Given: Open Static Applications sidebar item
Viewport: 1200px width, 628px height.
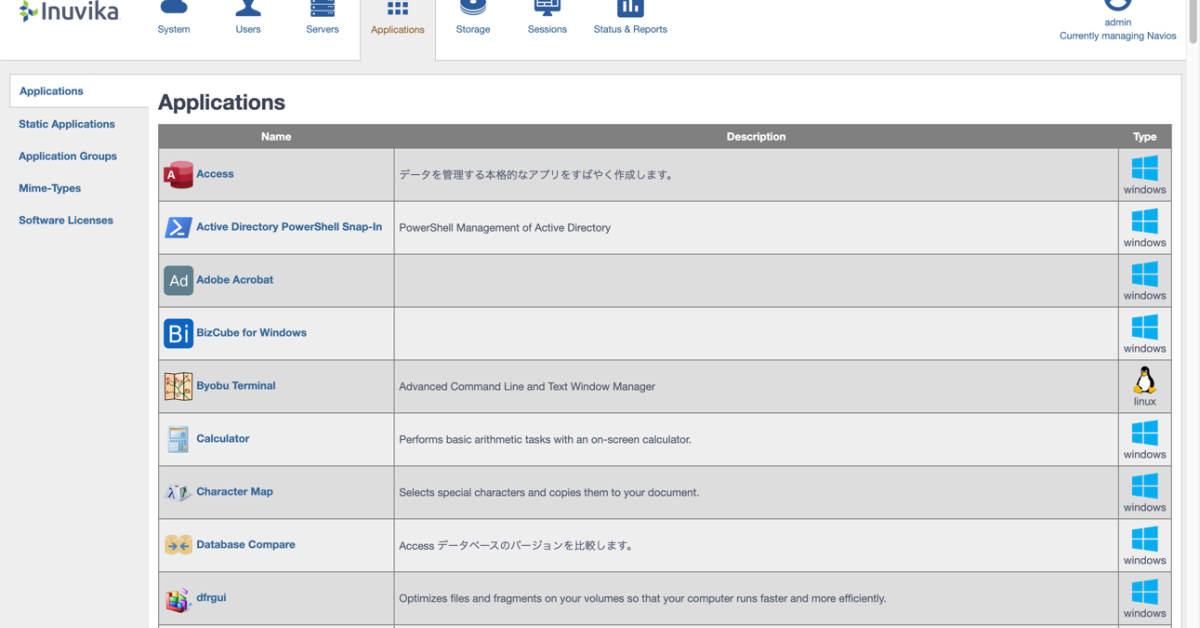Looking at the screenshot, I should [x=67, y=124].
